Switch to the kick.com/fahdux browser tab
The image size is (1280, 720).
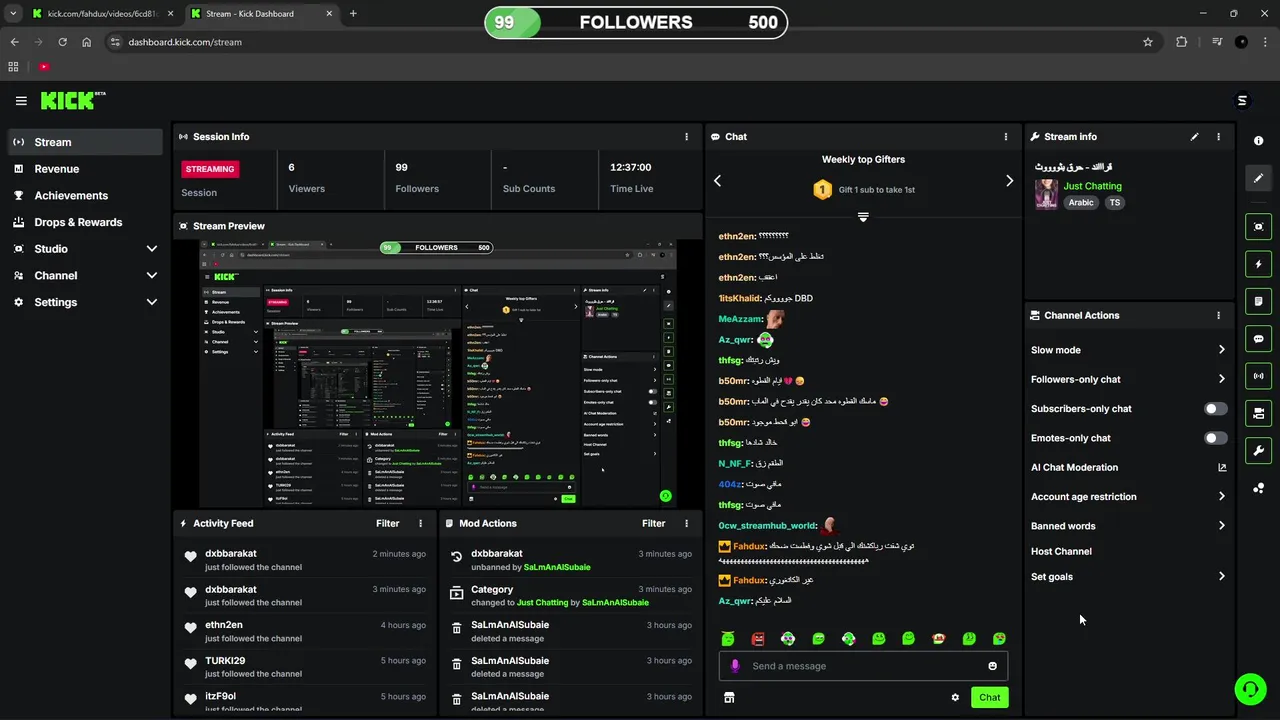click(x=103, y=14)
